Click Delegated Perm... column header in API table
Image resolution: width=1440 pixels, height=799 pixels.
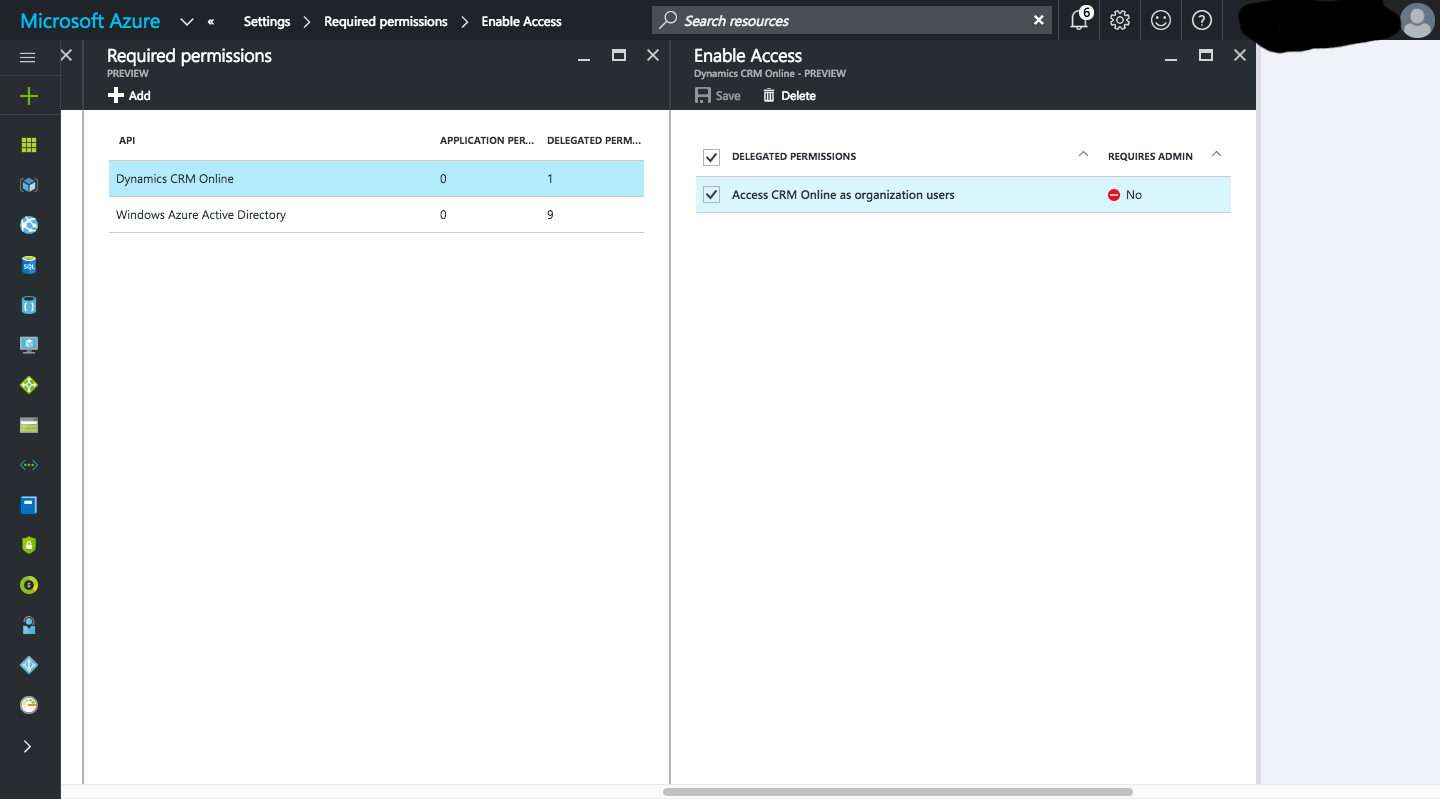tap(594, 141)
